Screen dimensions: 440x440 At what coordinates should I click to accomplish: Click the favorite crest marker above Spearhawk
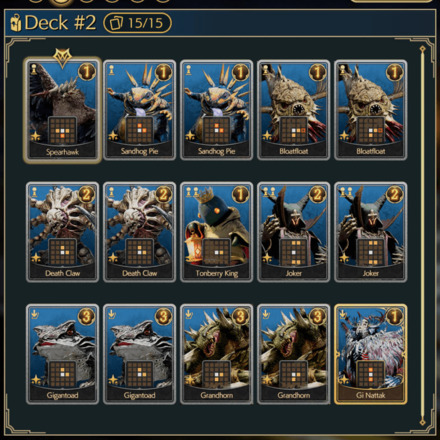pos(62,57)
